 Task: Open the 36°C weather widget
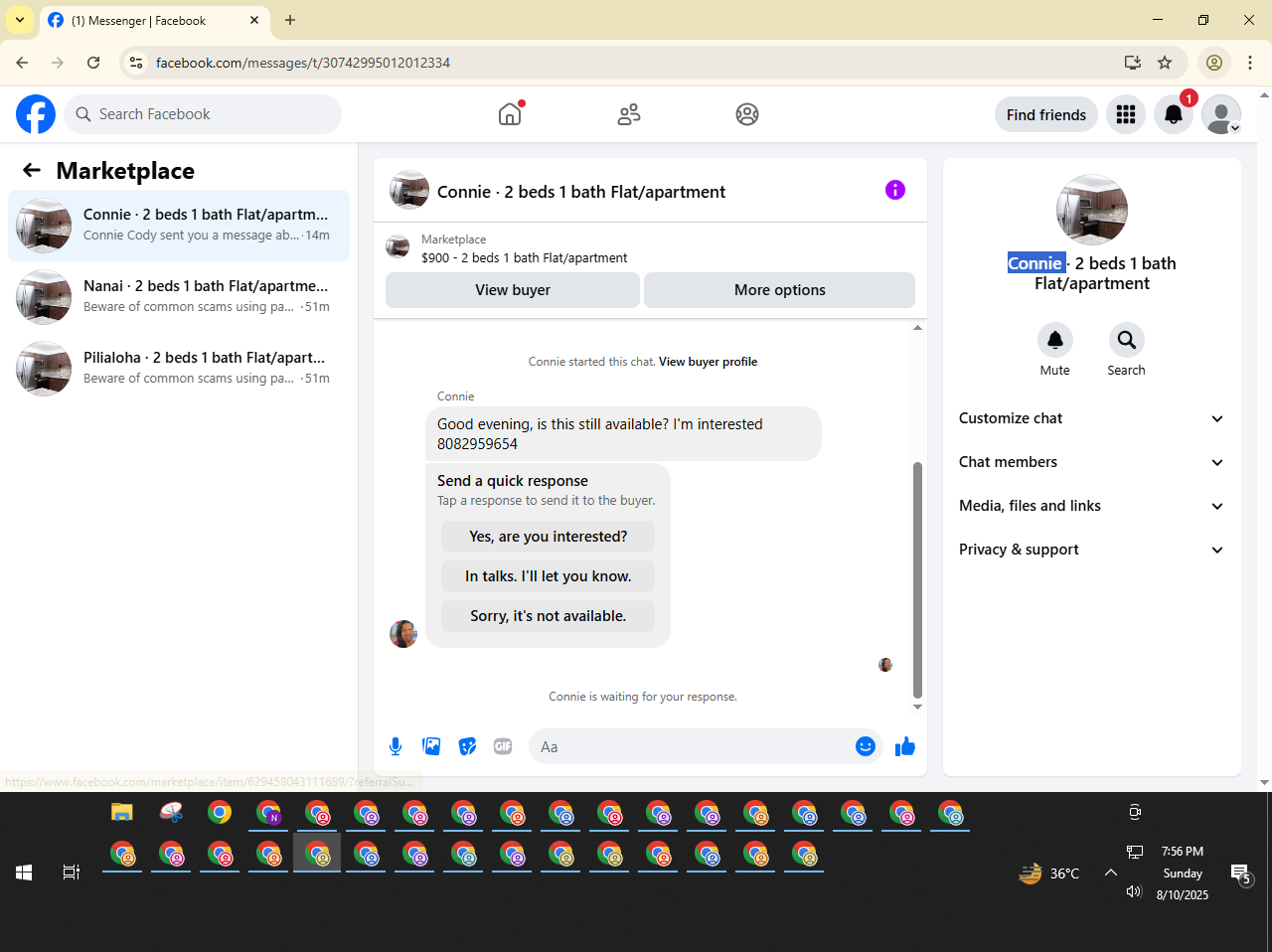point(1049,873)
